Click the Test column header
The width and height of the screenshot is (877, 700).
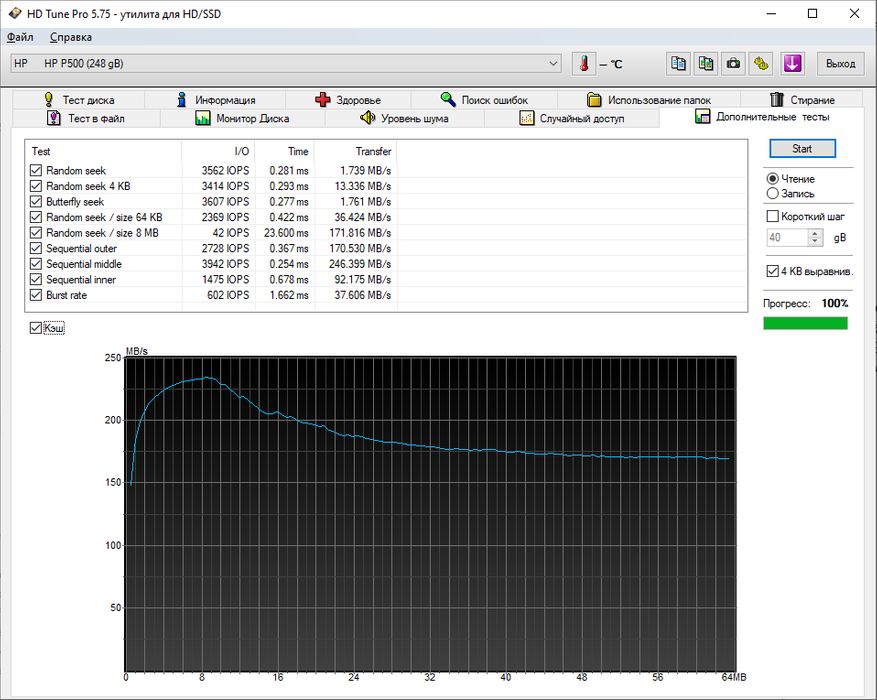103,152
